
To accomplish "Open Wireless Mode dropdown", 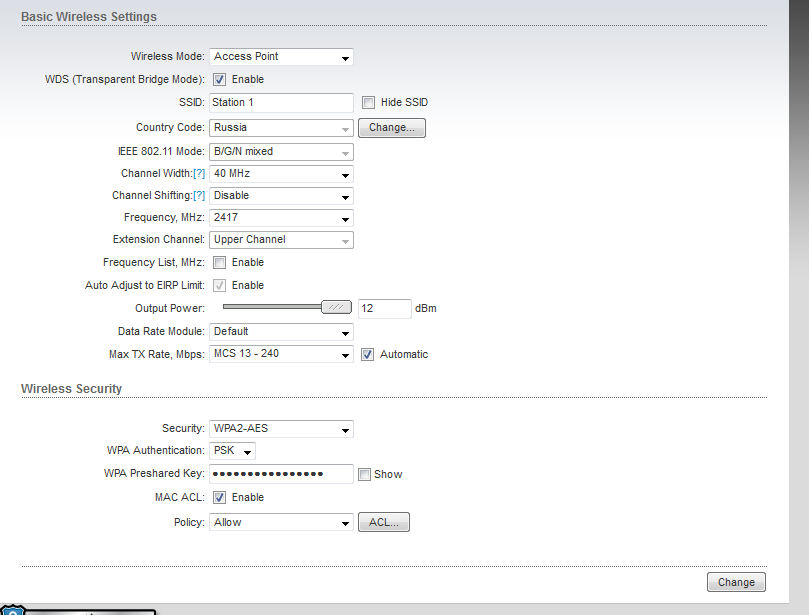I will coord(281,57).
